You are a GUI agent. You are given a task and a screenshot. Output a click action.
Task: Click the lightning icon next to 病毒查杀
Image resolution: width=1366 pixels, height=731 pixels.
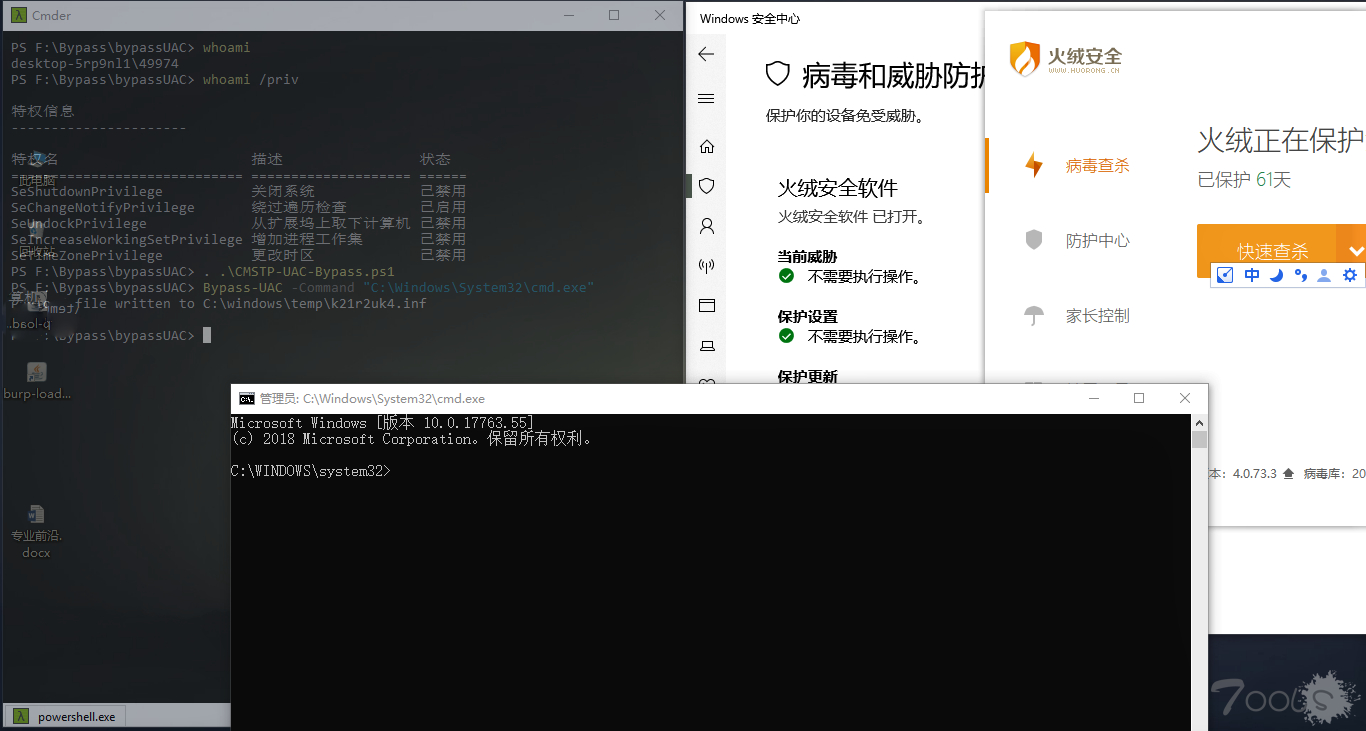pos(1034,165)
